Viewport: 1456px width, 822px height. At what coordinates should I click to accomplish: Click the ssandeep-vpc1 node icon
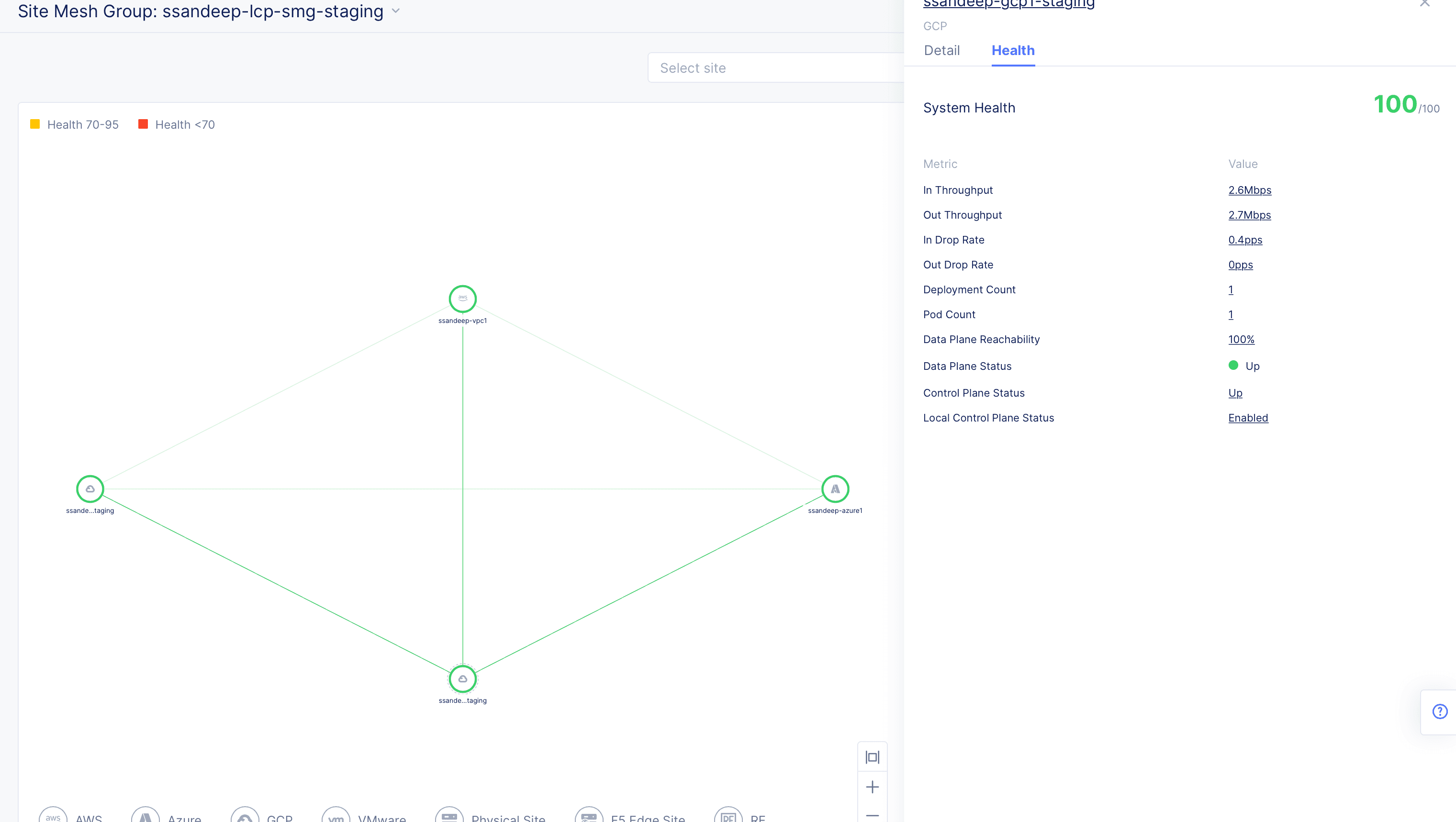coord(463,298)
